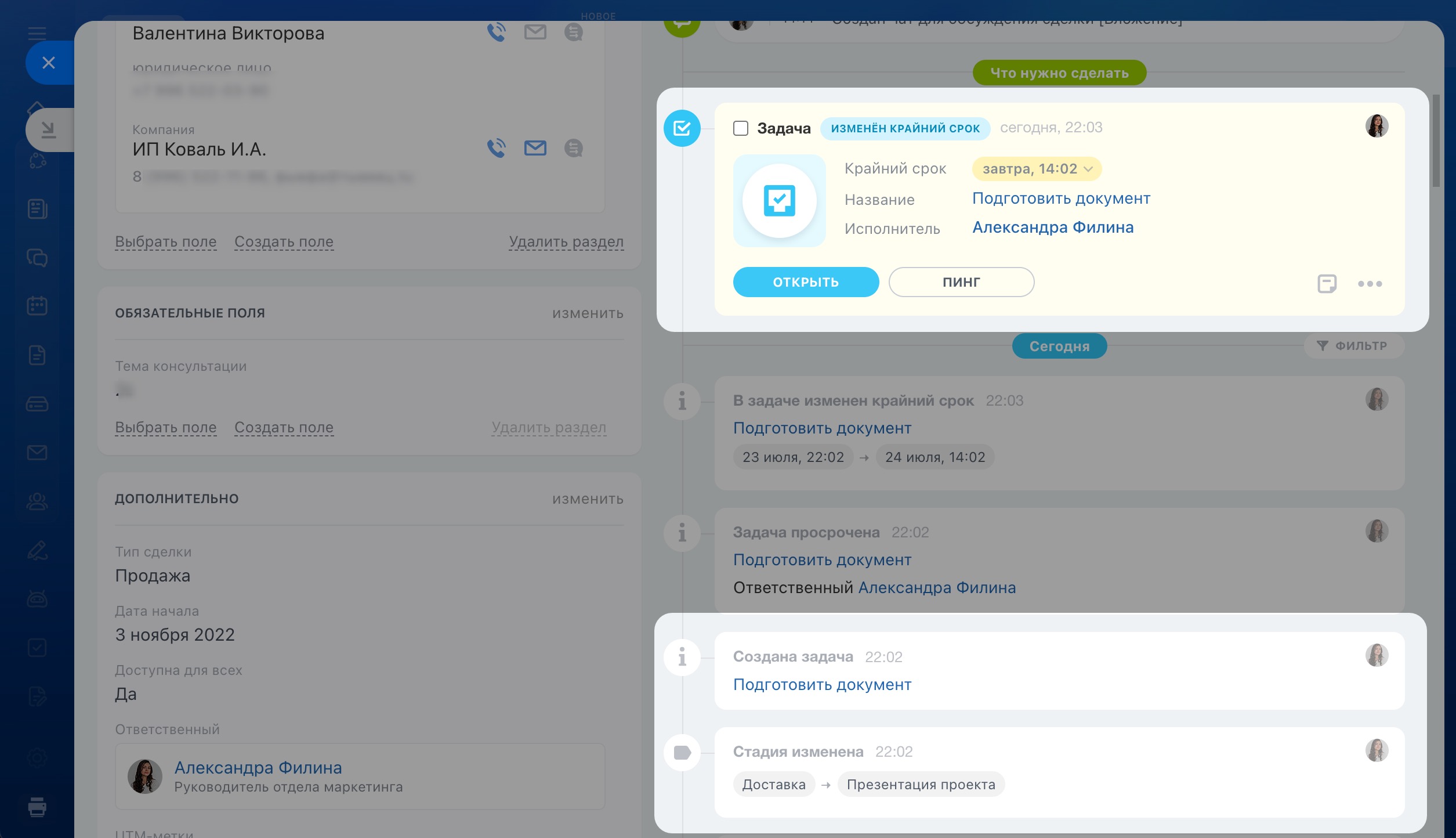The height and width of the screenshot is (838, 1456).
Task: Open Подготовить документ in deadline-changed entry
Action: point(822,428)
